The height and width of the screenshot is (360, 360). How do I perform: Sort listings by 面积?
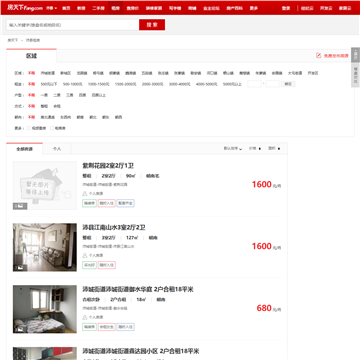274,149
